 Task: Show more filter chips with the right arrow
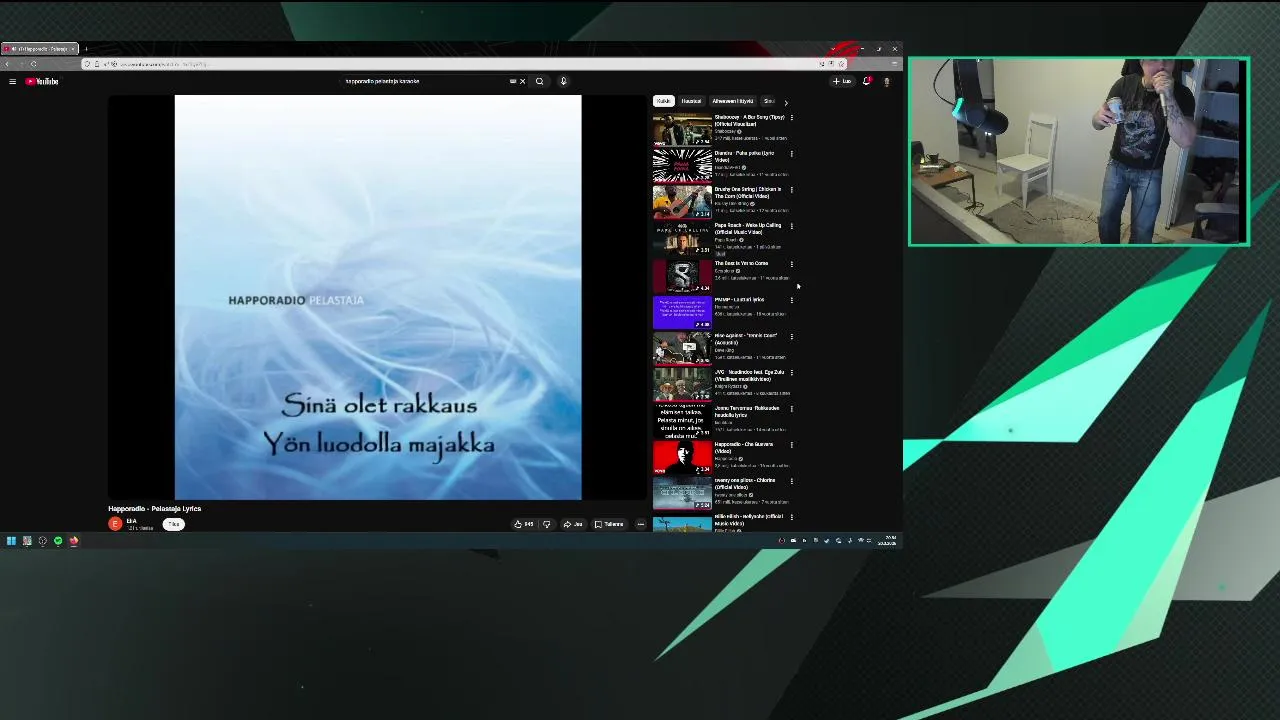click(x=786, y=102)
